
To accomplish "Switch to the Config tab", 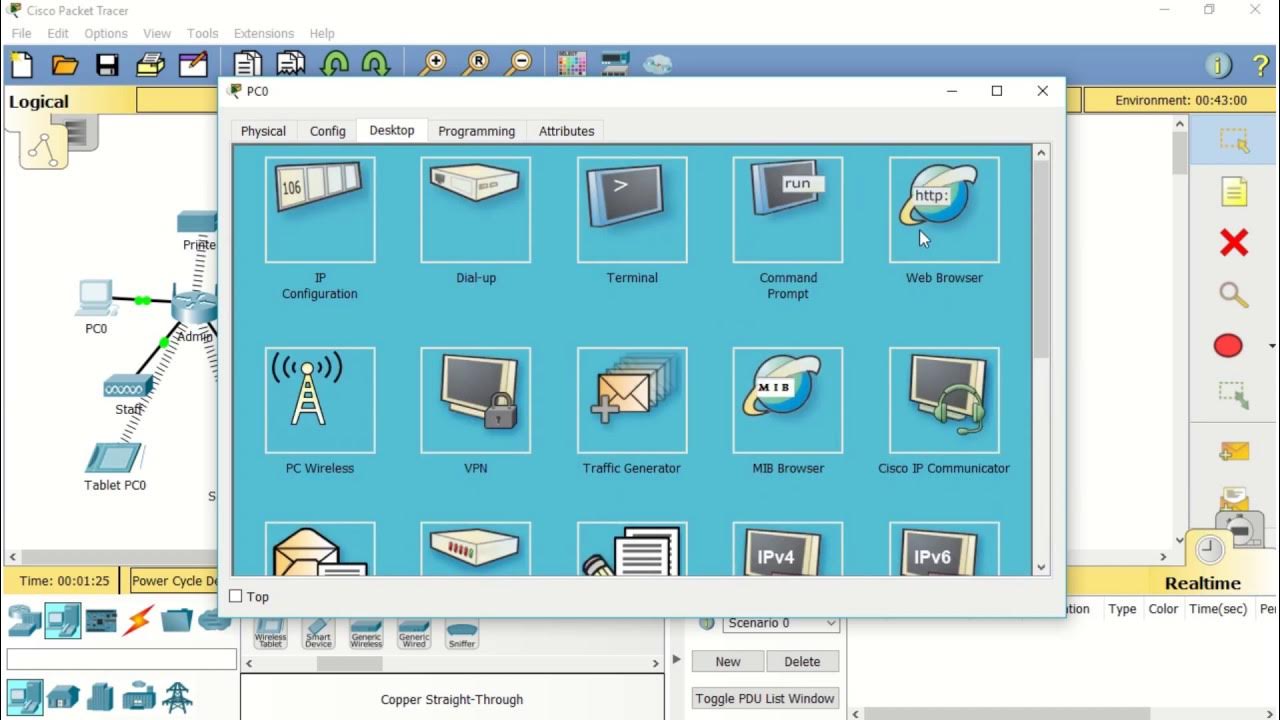I will (x=327, y=131).
